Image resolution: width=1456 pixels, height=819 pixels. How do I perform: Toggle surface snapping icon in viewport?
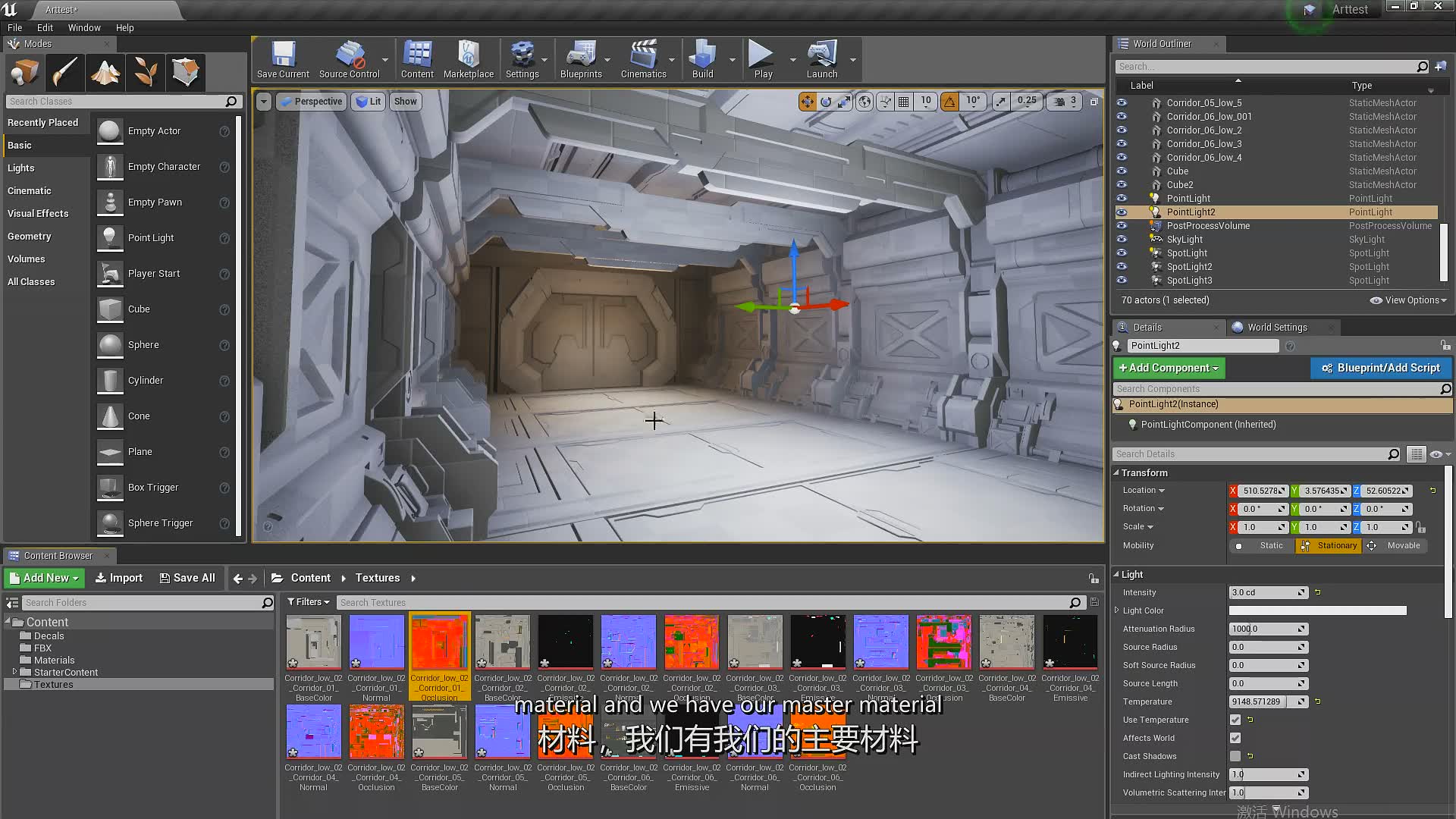pyautogui.click(x=885, y=101)
